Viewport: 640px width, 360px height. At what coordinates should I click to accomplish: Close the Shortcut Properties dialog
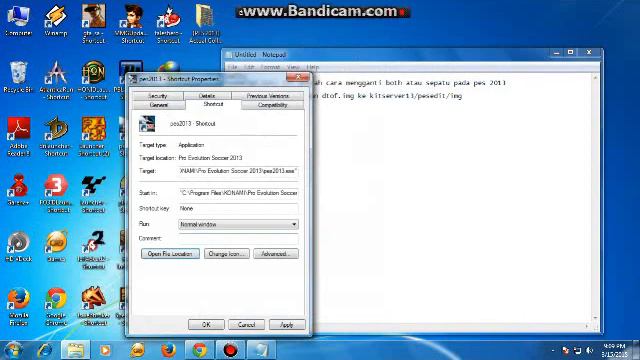298,77
